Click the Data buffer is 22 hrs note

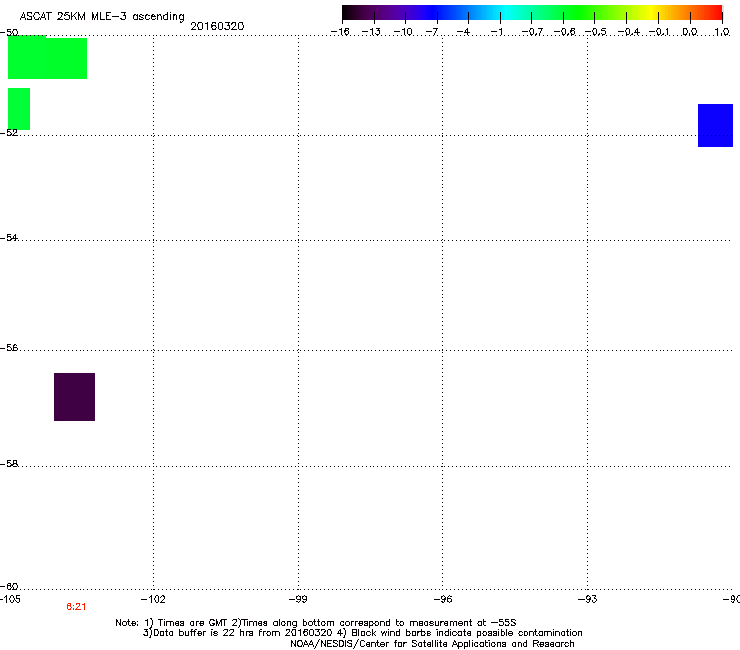362,633
